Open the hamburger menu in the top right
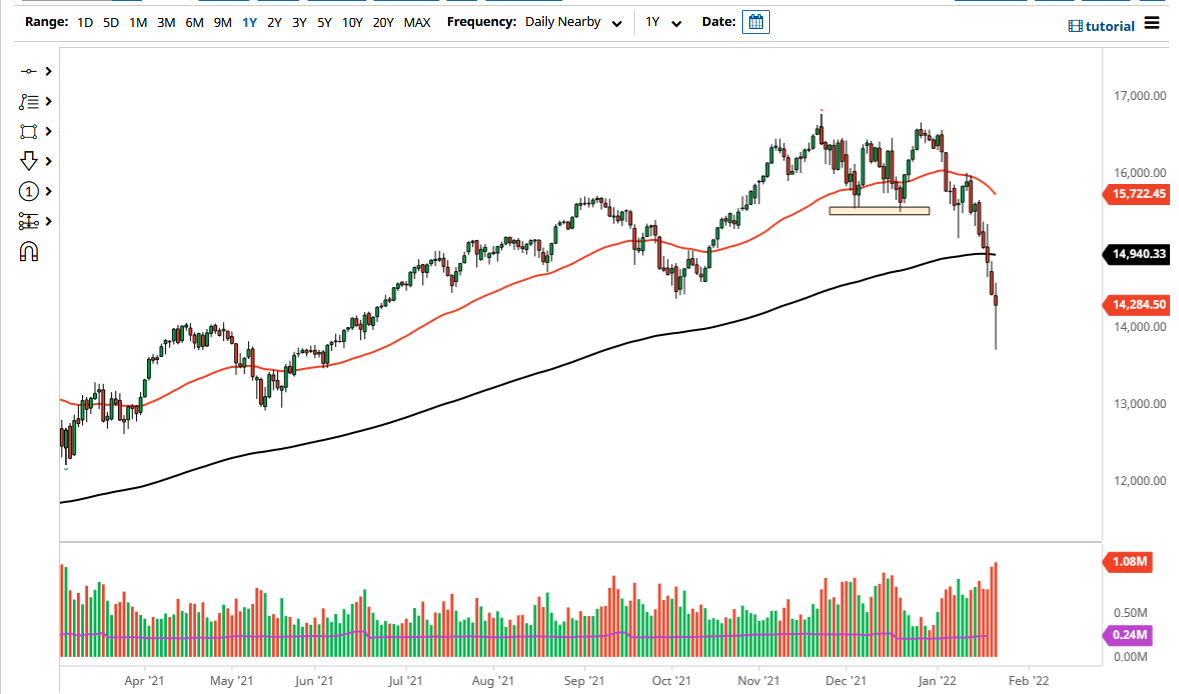 click(1152, 25)
